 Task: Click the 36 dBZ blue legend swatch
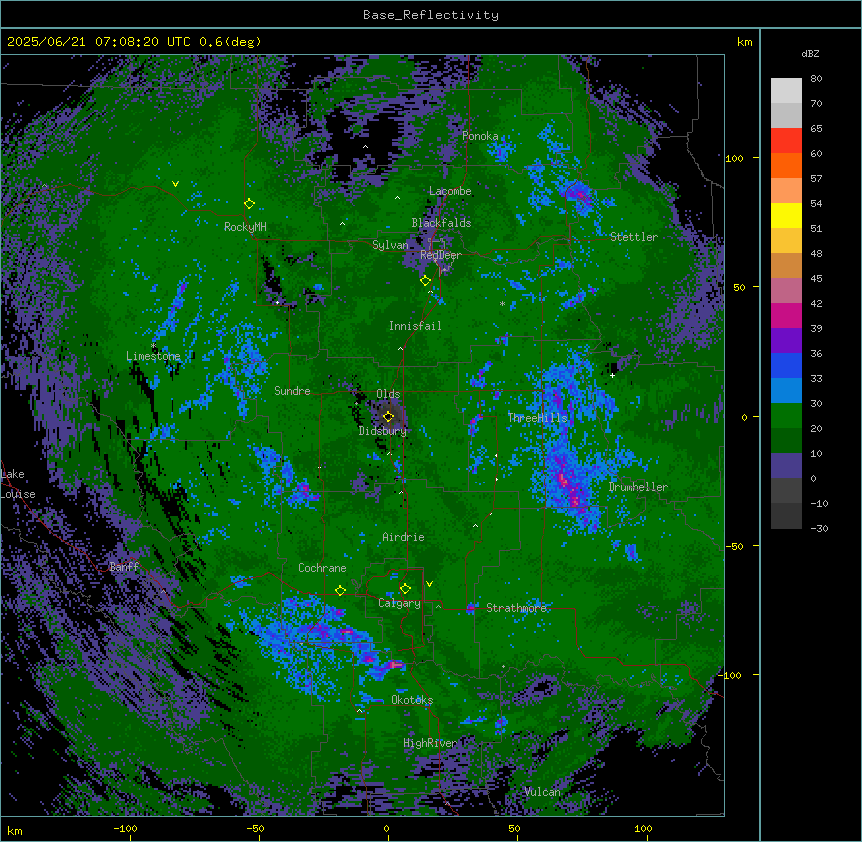point(786,365)
